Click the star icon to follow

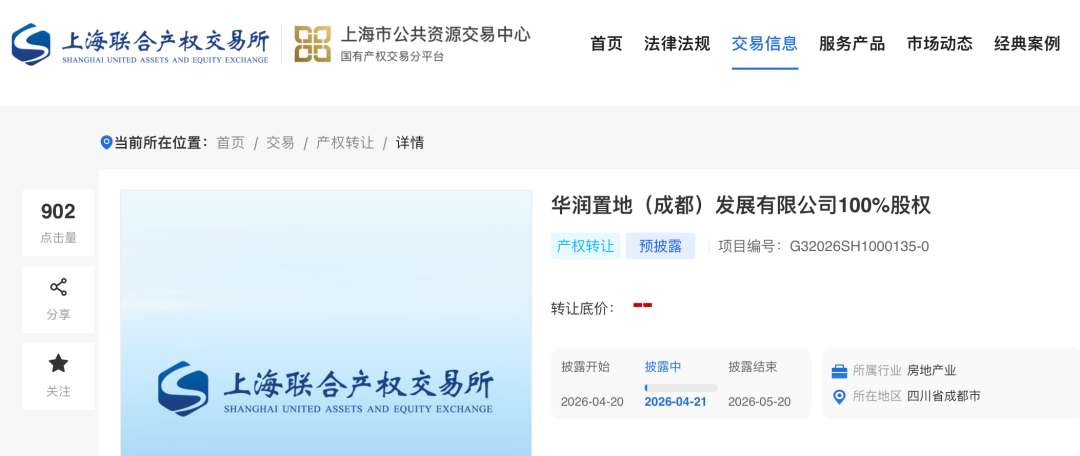click(58, 364)
